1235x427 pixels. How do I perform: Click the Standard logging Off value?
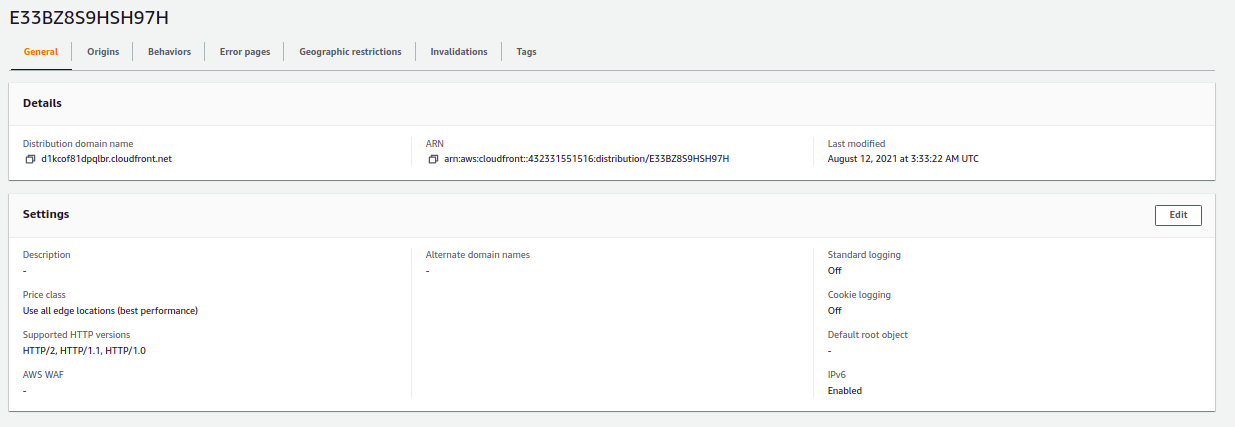835,271
